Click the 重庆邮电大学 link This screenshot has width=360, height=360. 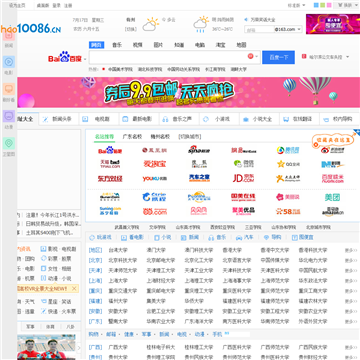tap(161, 291)
